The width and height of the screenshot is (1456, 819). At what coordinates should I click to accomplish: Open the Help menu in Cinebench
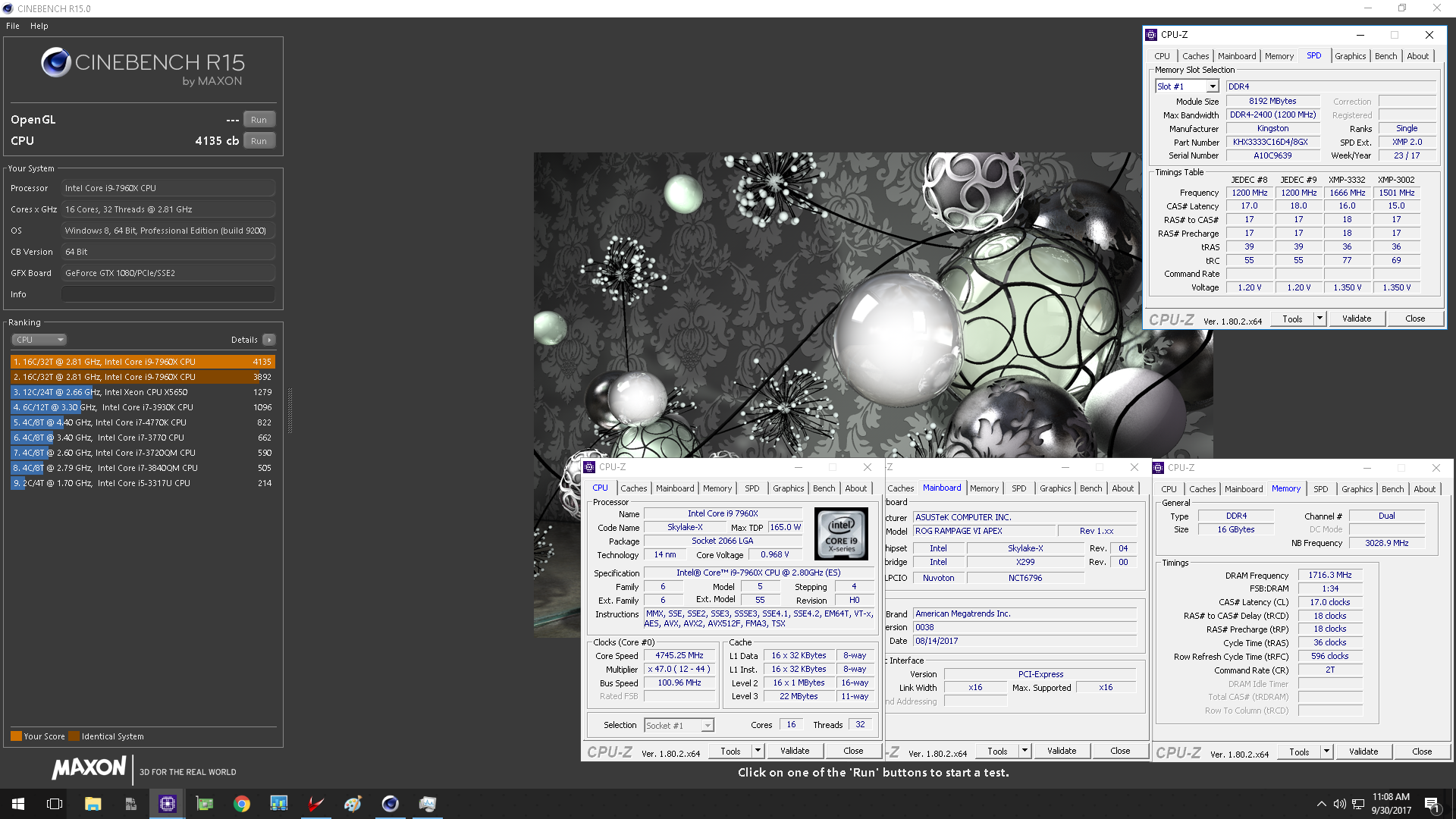(x=39, y=26)
